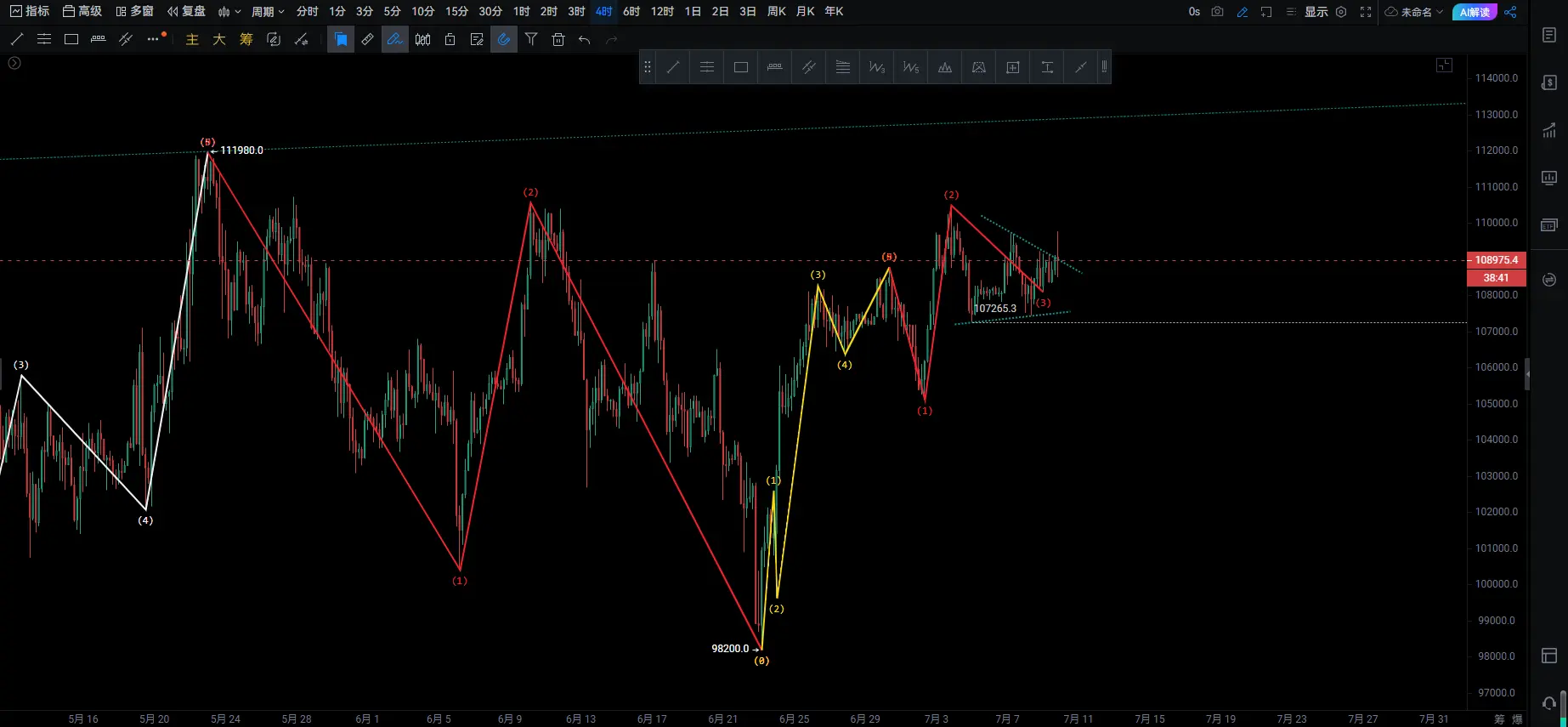Select the price range measure tool in top toolbar
The width and height of the screenshot is (1568, 727).
tap(99, 39)
